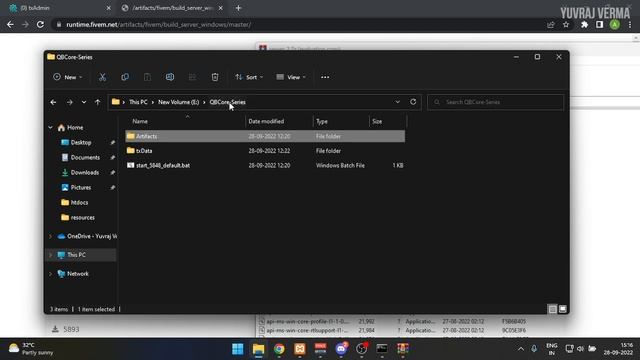Image resolution: width=640 pixels, height=360 pixels.
Task: Switch to the txAdmin browser tab
Action: click(x=59, y=8)
